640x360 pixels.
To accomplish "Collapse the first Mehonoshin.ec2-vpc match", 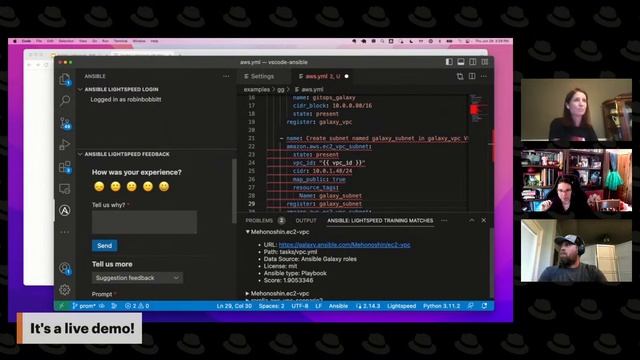I will pyautogui.click(x=247, y=232).
